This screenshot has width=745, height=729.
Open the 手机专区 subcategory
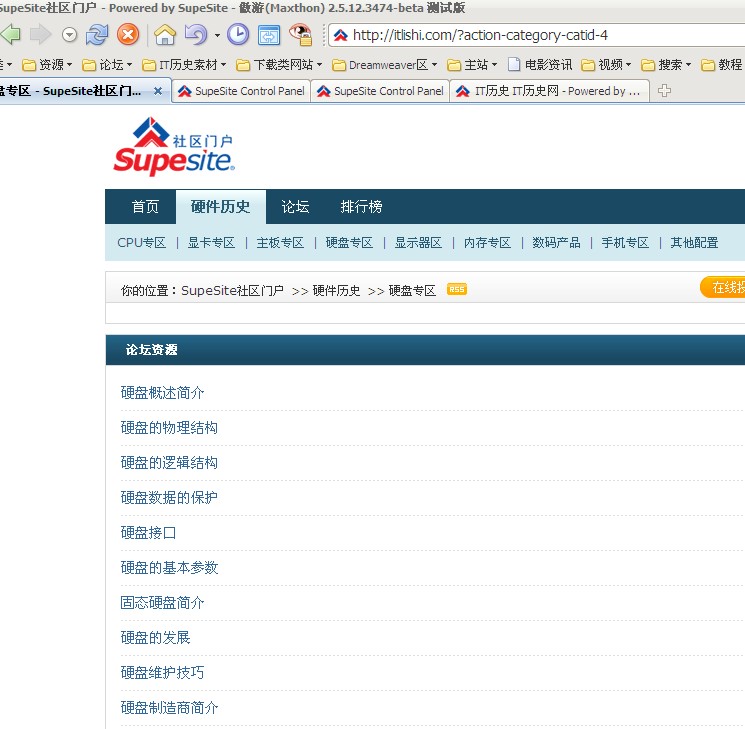[625, 243]
